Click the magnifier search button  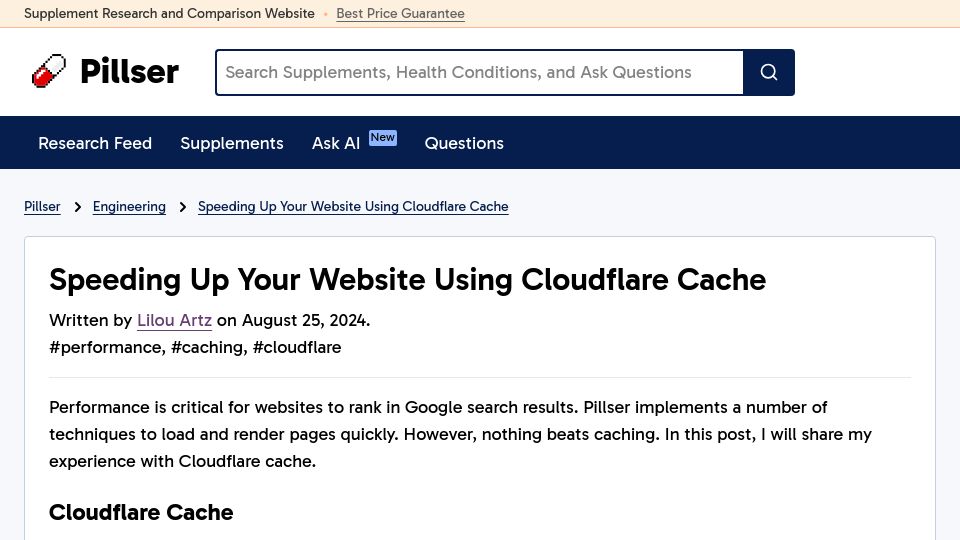coord(769,72)
